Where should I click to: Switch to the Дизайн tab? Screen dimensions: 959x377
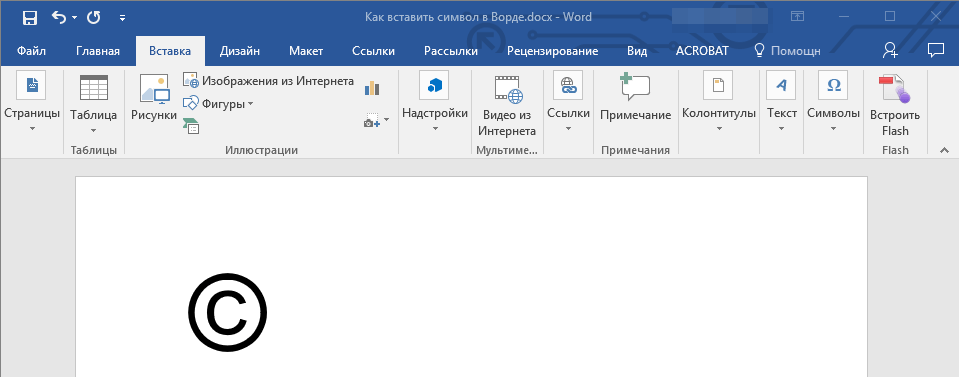240,51
